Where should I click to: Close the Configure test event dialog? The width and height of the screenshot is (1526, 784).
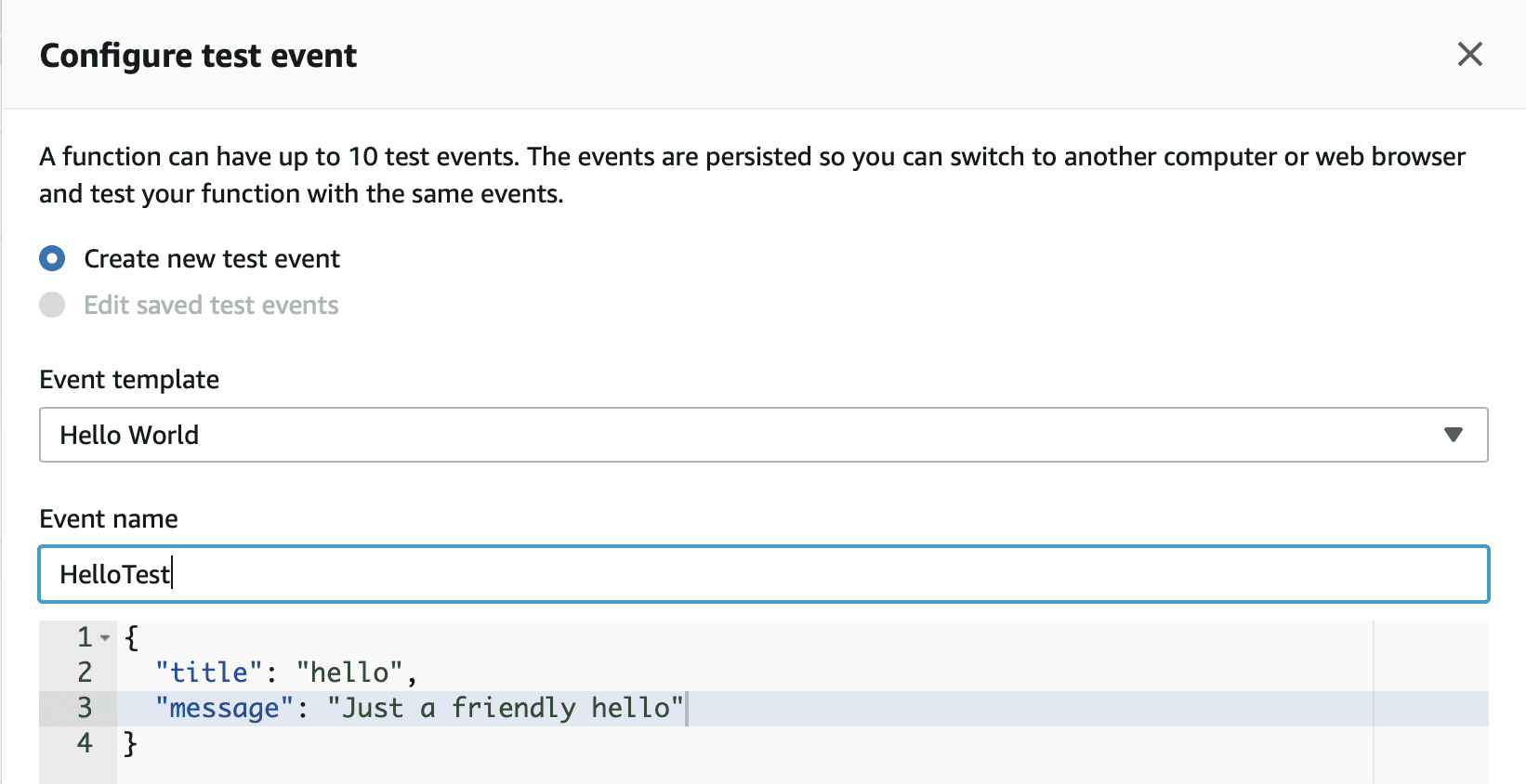coord(1469,55)
